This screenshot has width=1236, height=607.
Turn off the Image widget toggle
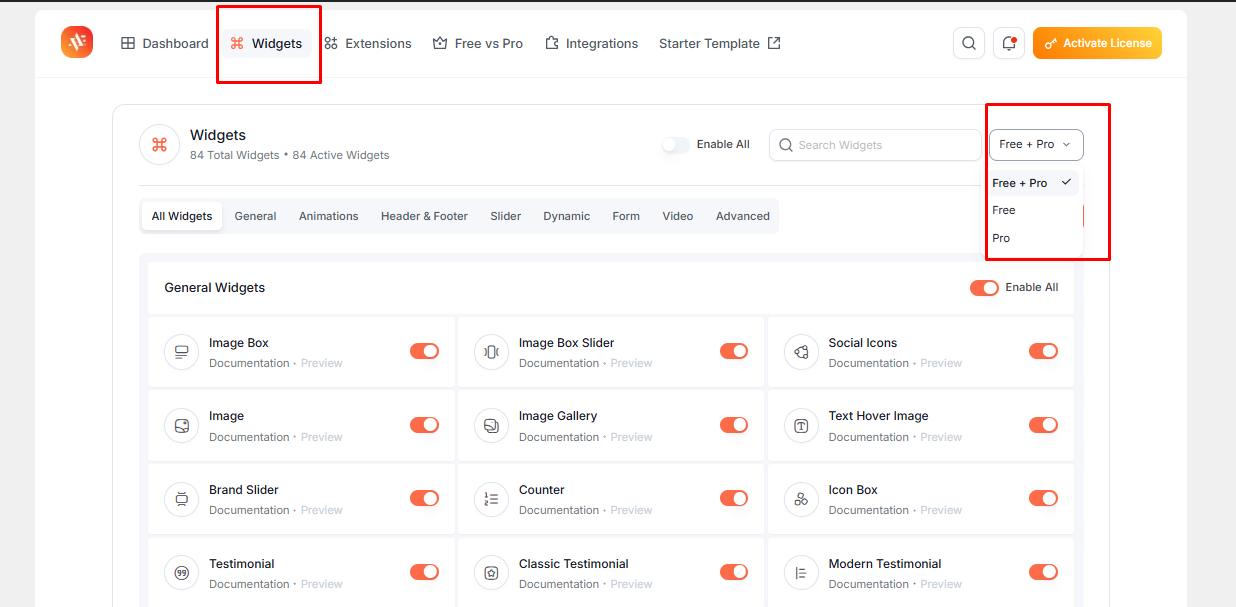point(424,425)
